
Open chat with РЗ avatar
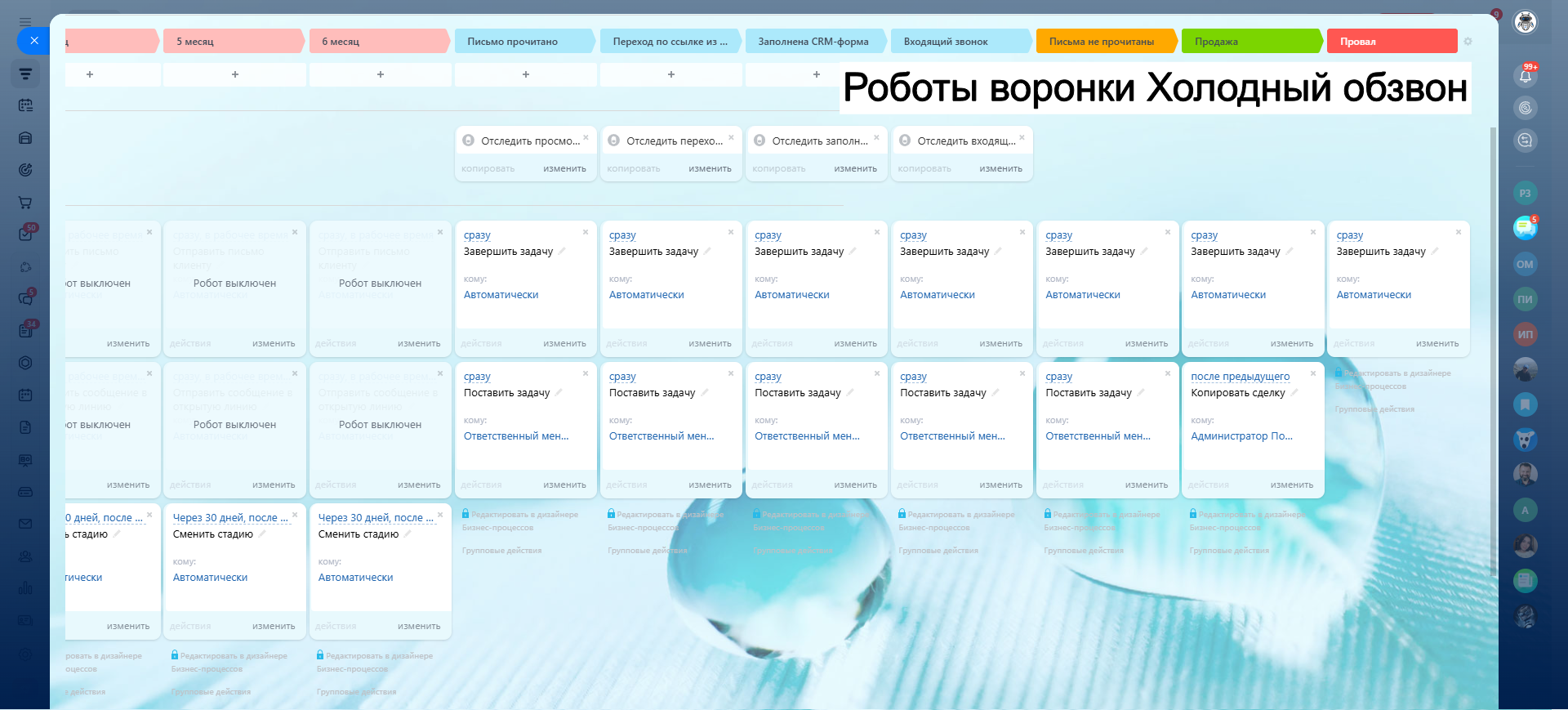(1526, 194)
